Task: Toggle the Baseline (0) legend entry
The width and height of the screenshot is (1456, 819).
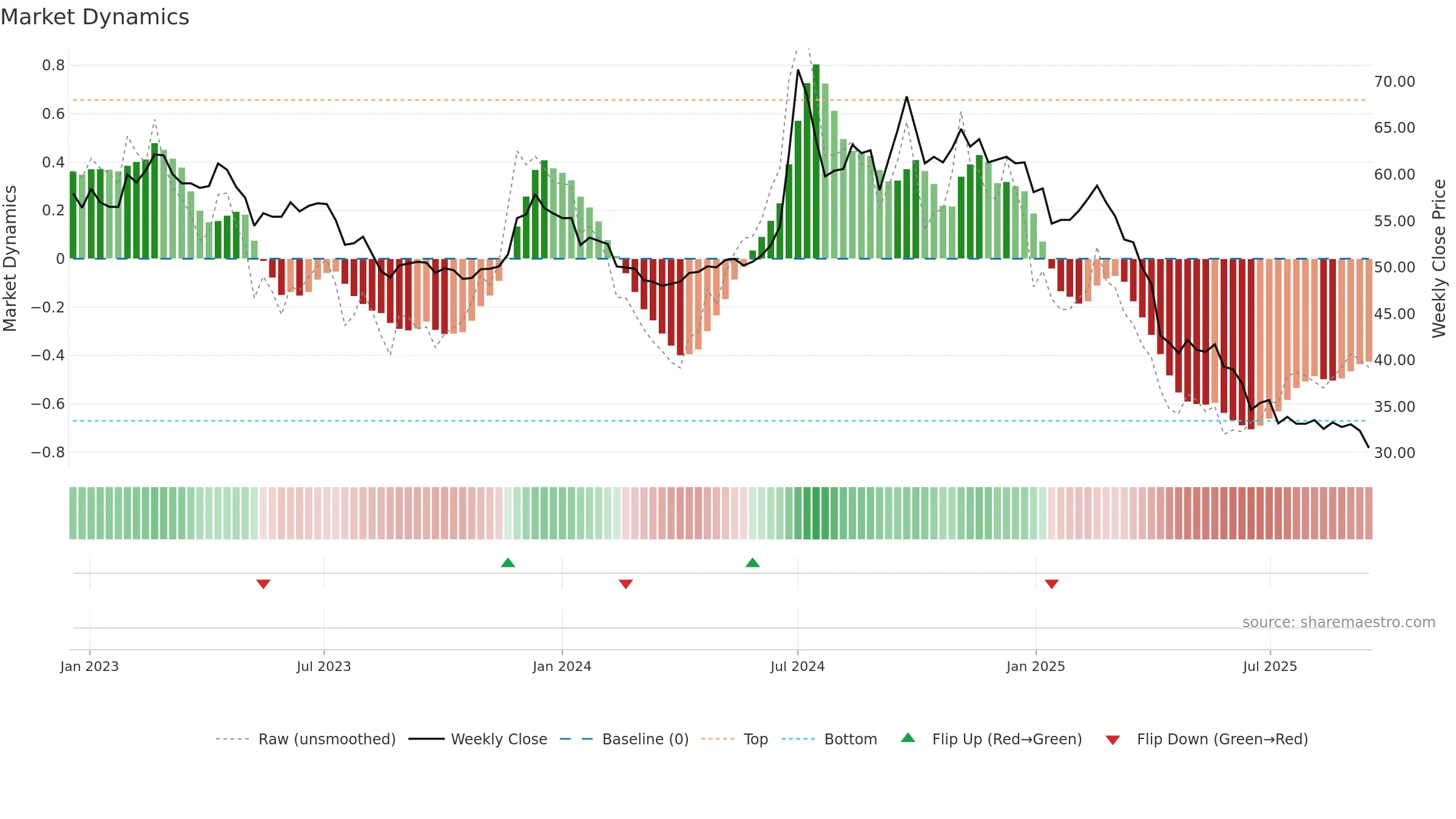Action: tap(624, 739)
